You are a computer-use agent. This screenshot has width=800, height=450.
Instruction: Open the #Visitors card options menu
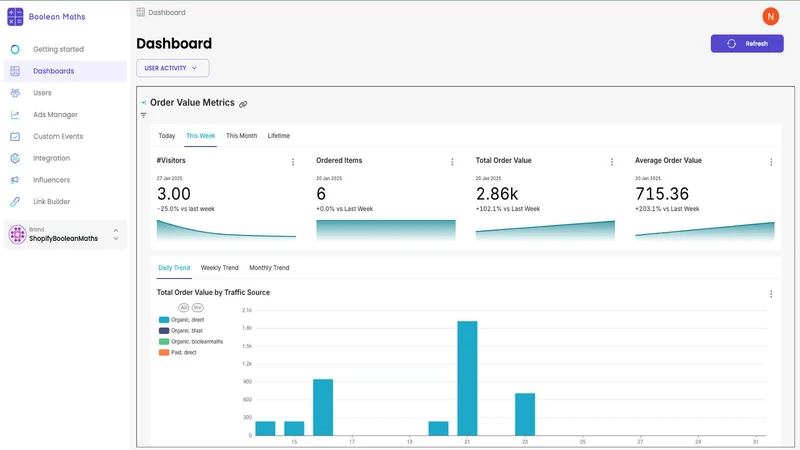pos(293,162)
